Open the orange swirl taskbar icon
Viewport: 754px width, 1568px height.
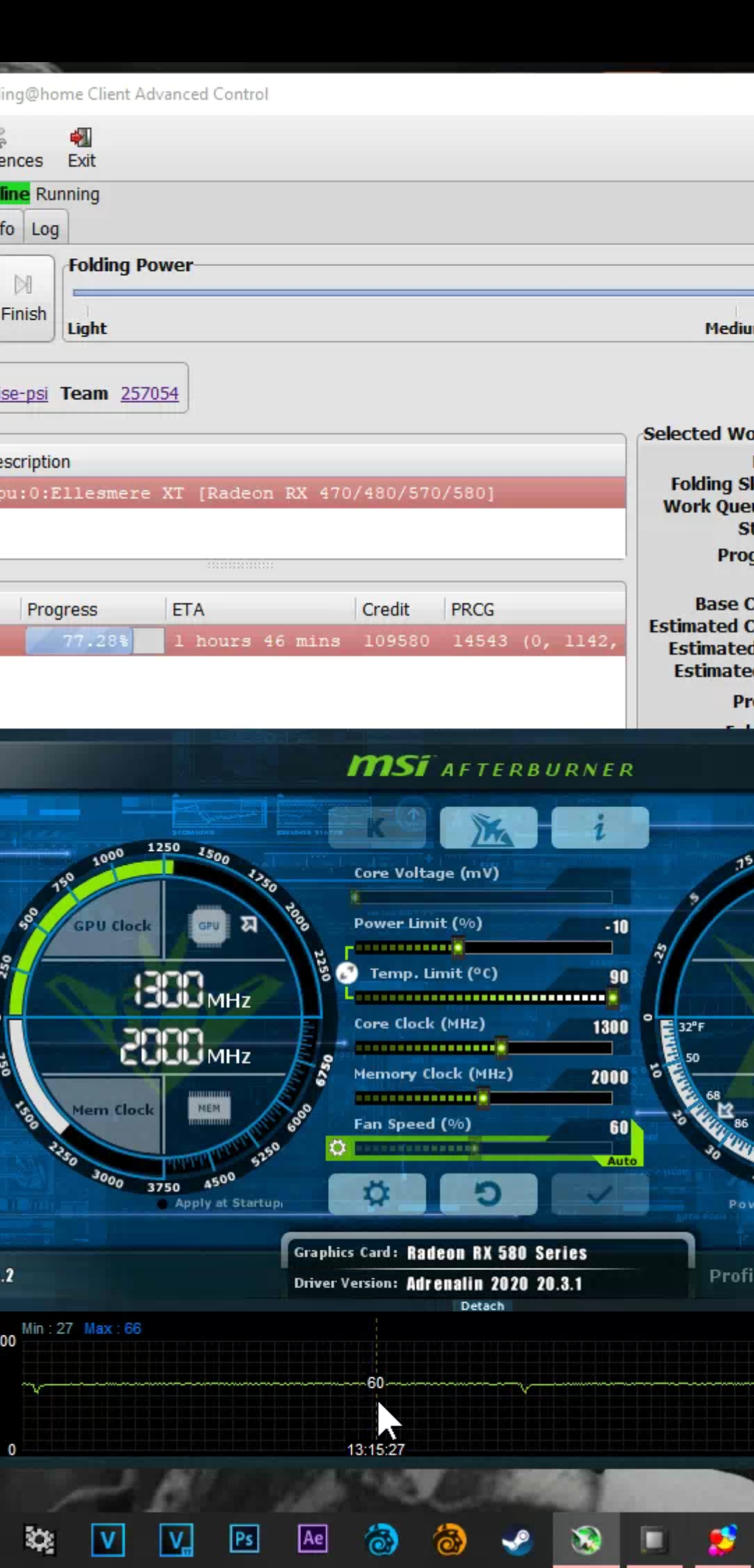(450, 1539)
